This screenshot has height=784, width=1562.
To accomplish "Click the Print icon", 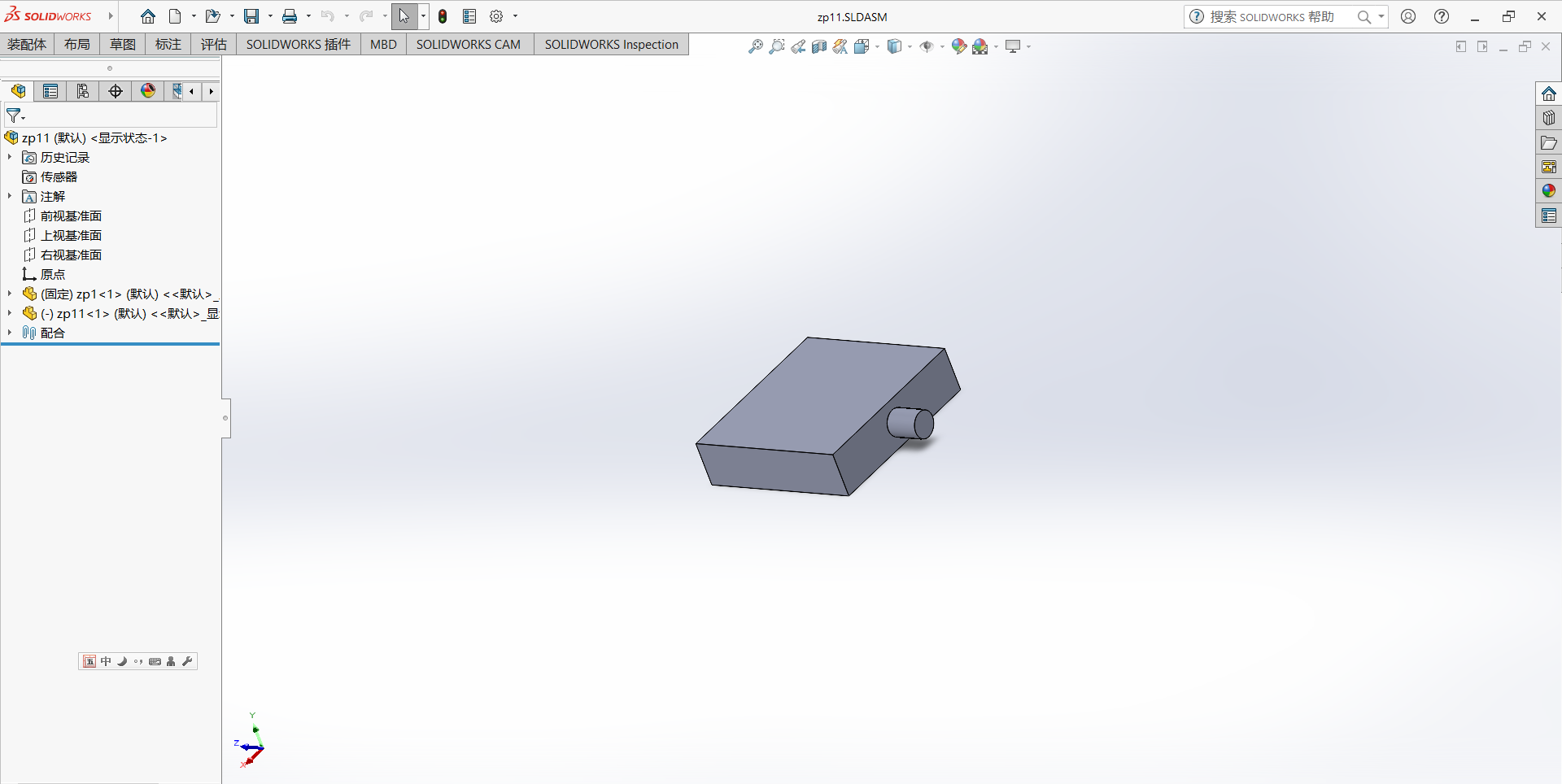I will tap(290, 16).
